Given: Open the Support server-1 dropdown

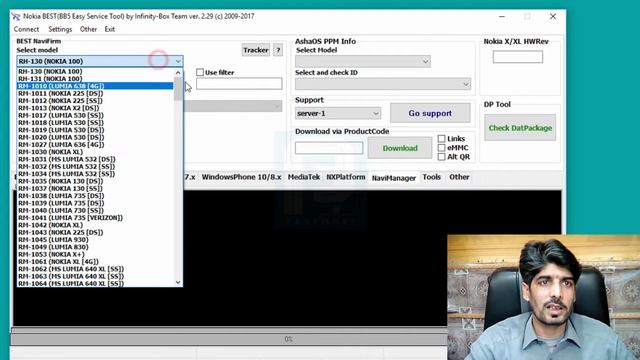Looking at the screenshot, I should point(338,113).
